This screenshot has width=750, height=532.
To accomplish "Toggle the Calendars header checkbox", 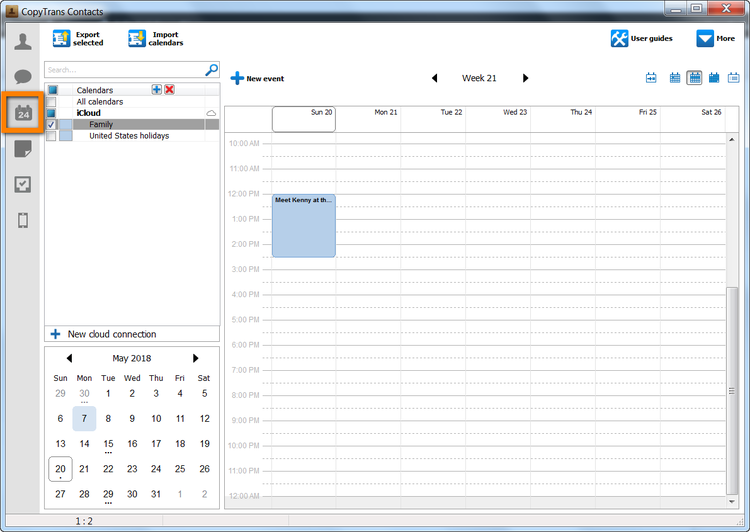I will point(52,90).
